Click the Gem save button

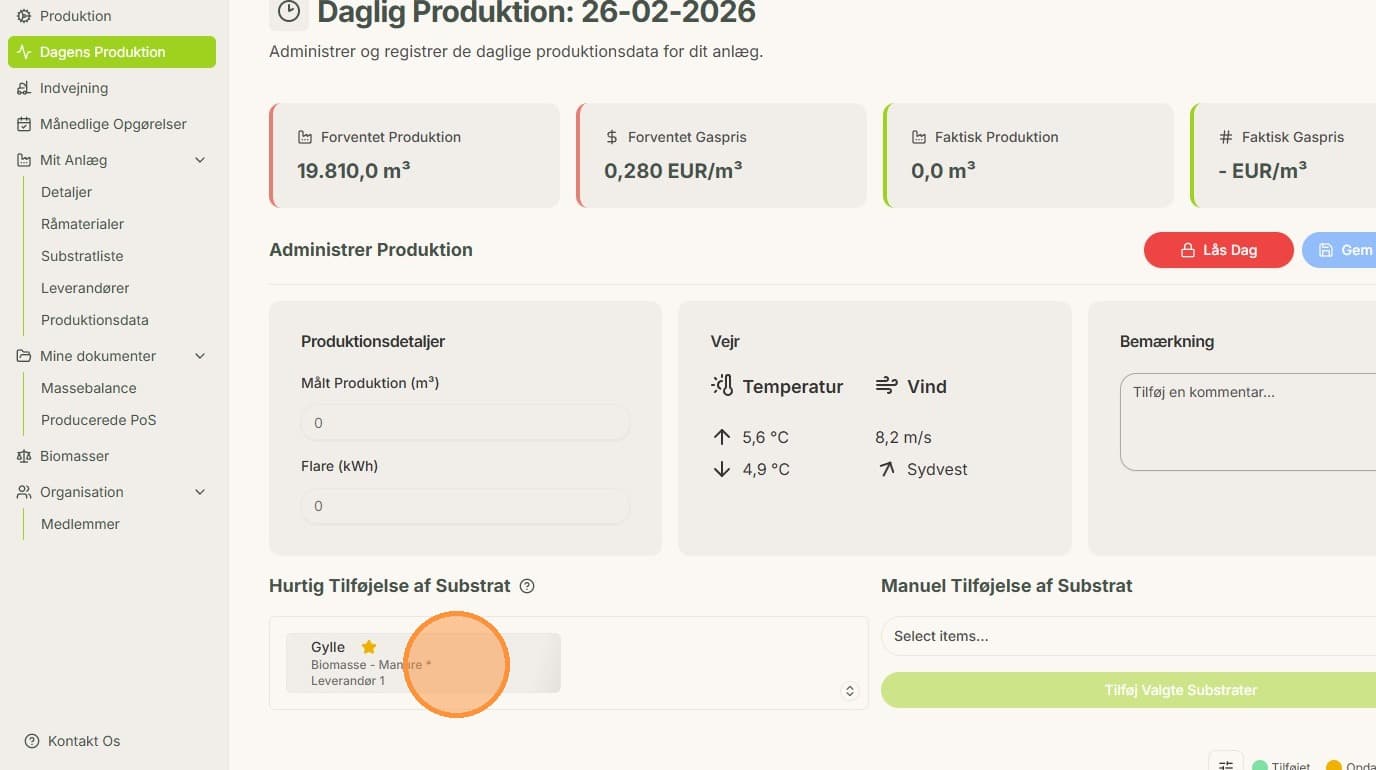click(x=1339, y=250)
